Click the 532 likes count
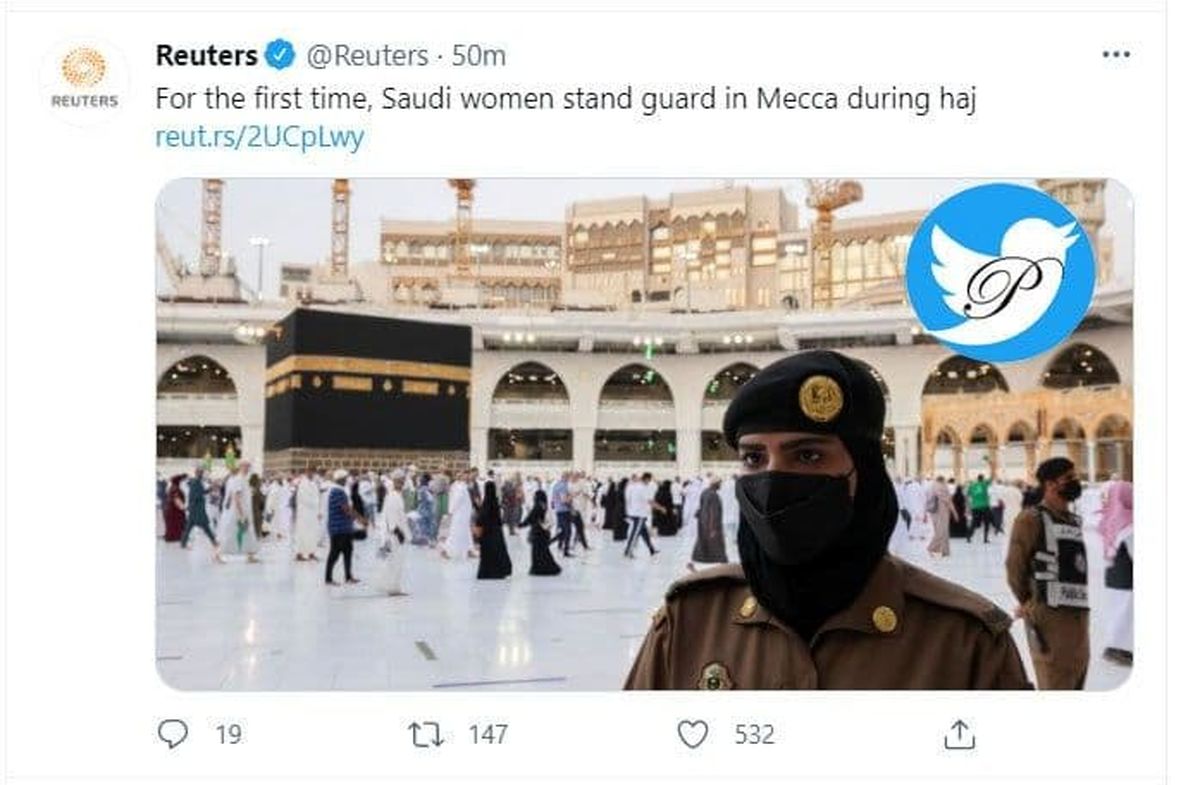This screenshot has height=785, width=1200. [755, 735]
